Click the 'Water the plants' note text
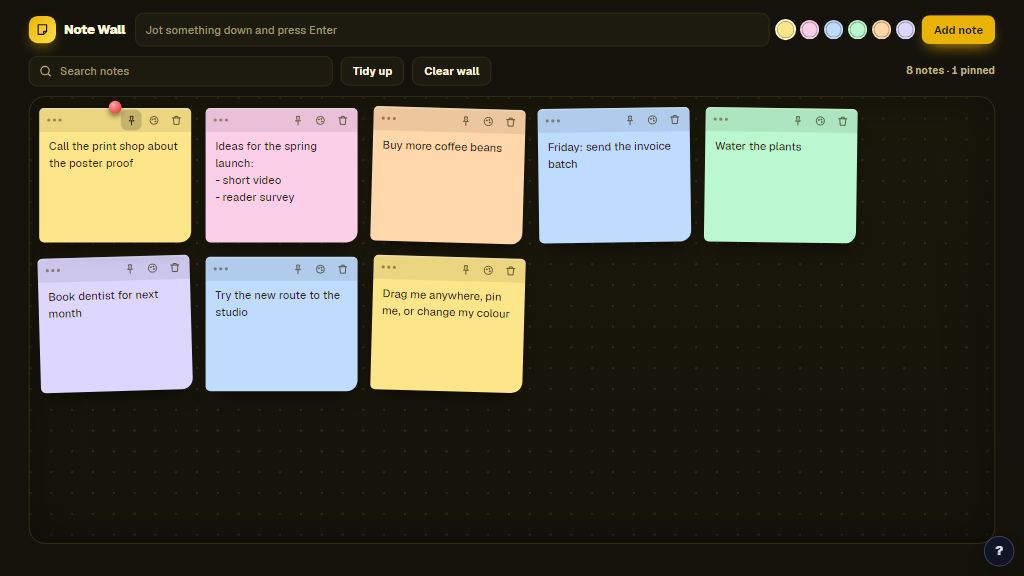This screenshot has height=576, width=1024. pyautogui.click(x=758, y=146)
